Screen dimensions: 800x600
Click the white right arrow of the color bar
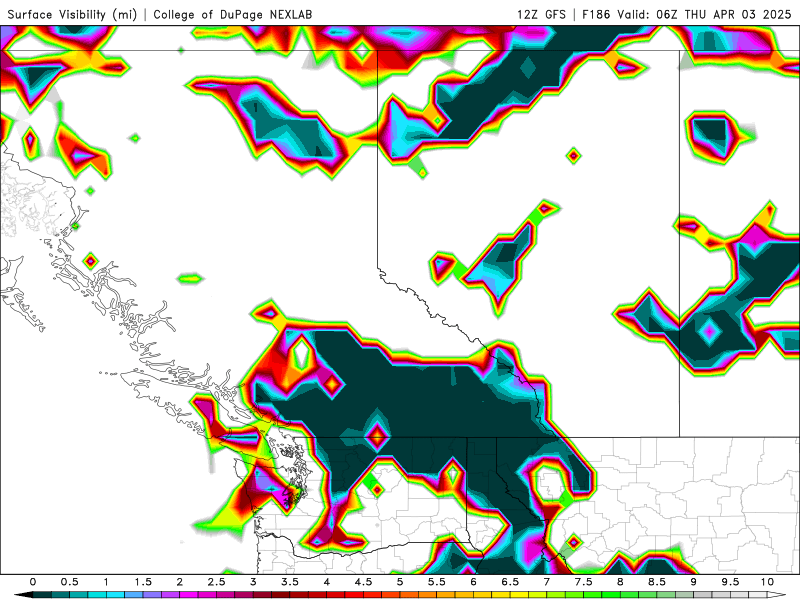777,595
